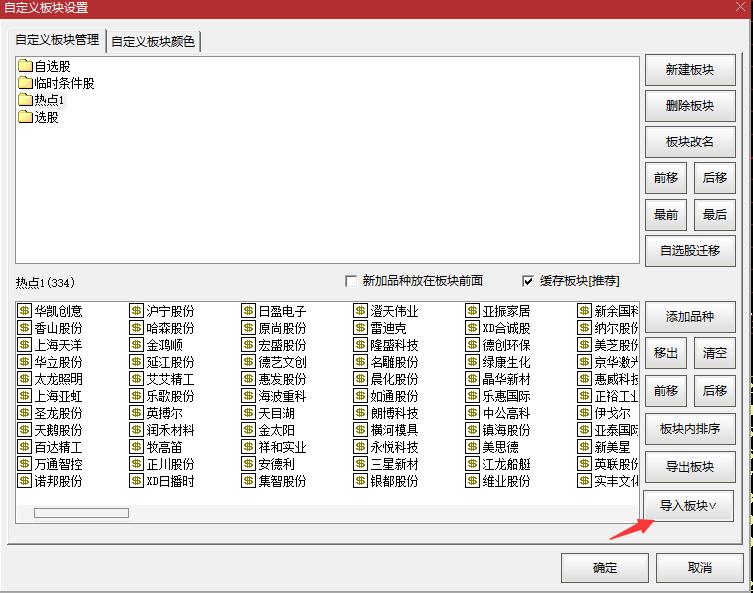Select the 热点1 folder icon
This screenshot has width=753, height=593.
click(x=25, y=99)
